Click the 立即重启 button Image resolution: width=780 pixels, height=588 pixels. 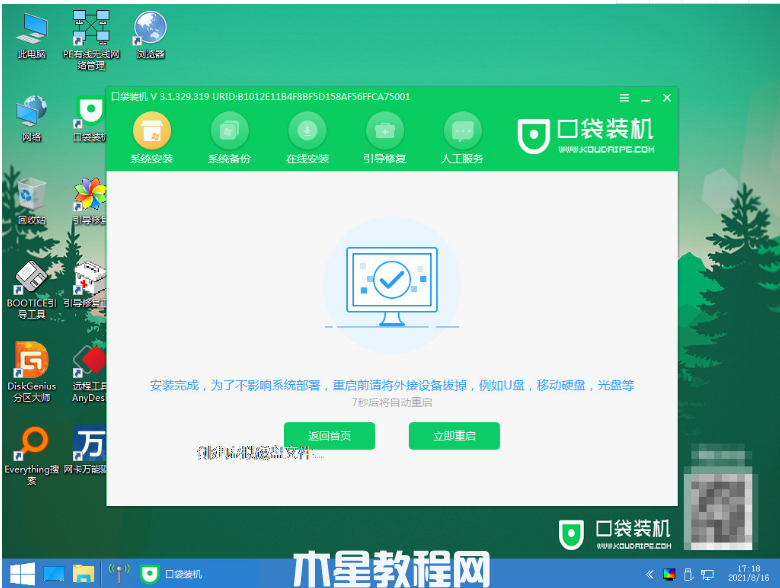click(454, 436)
